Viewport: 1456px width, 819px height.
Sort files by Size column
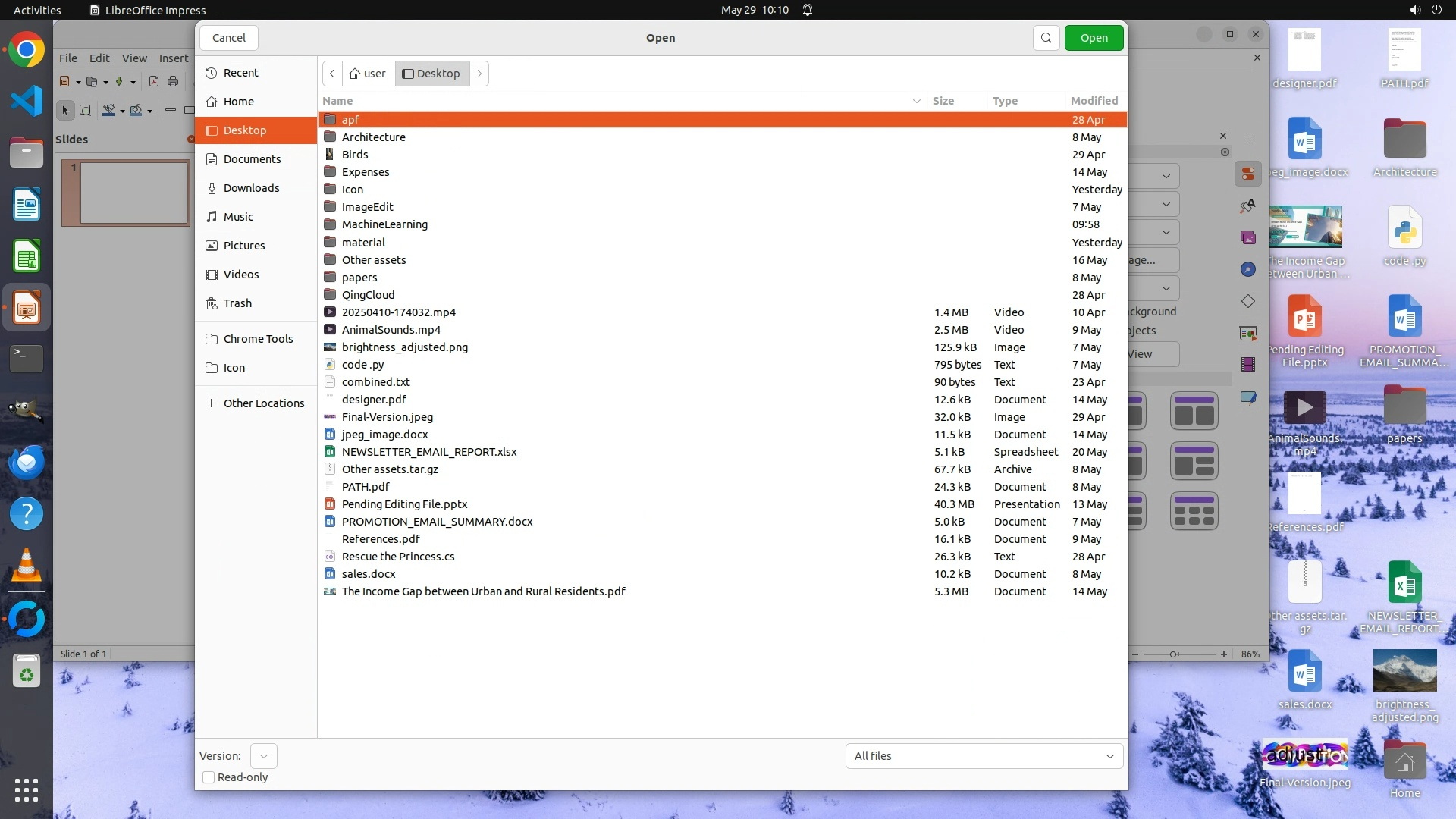943,101
